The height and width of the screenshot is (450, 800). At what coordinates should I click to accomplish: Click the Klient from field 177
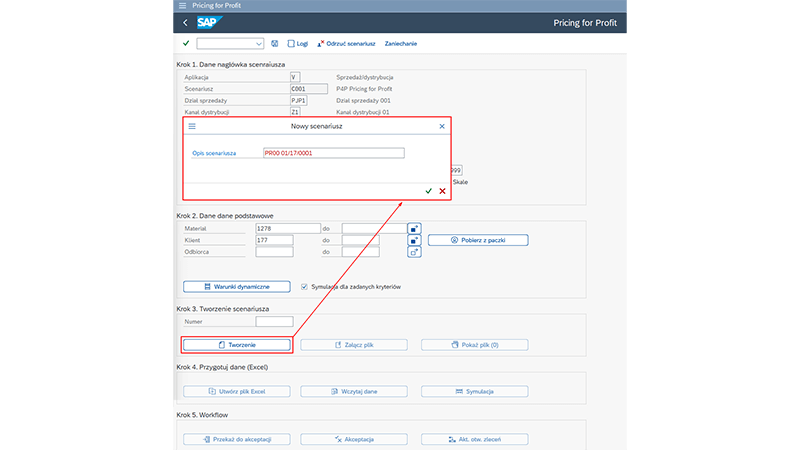pos(274,240)
